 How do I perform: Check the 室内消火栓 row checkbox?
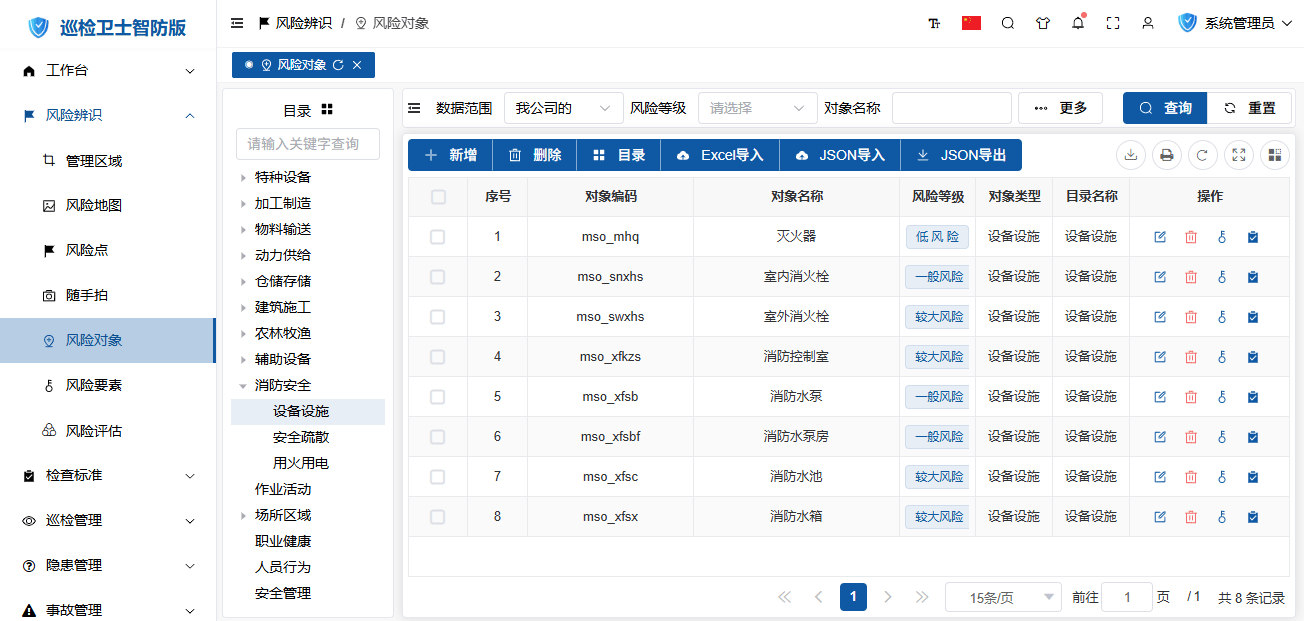(x=437, y=277)
